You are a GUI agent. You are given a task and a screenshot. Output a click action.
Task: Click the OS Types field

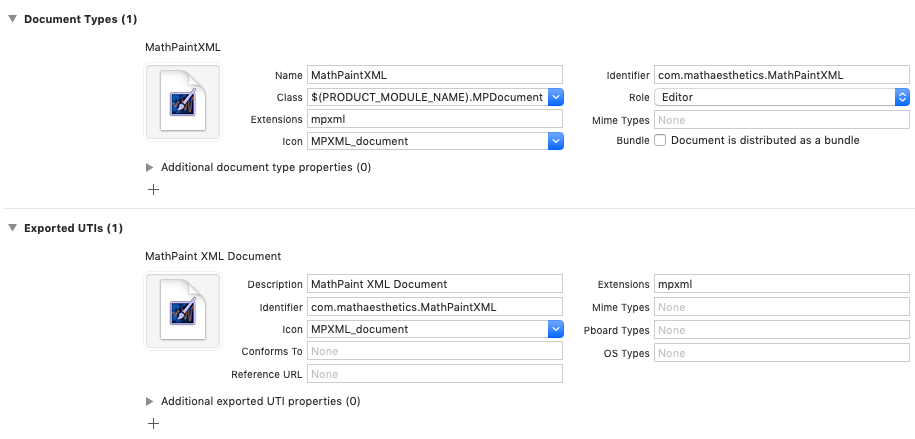pyautogui.click(x=781, y=353)
